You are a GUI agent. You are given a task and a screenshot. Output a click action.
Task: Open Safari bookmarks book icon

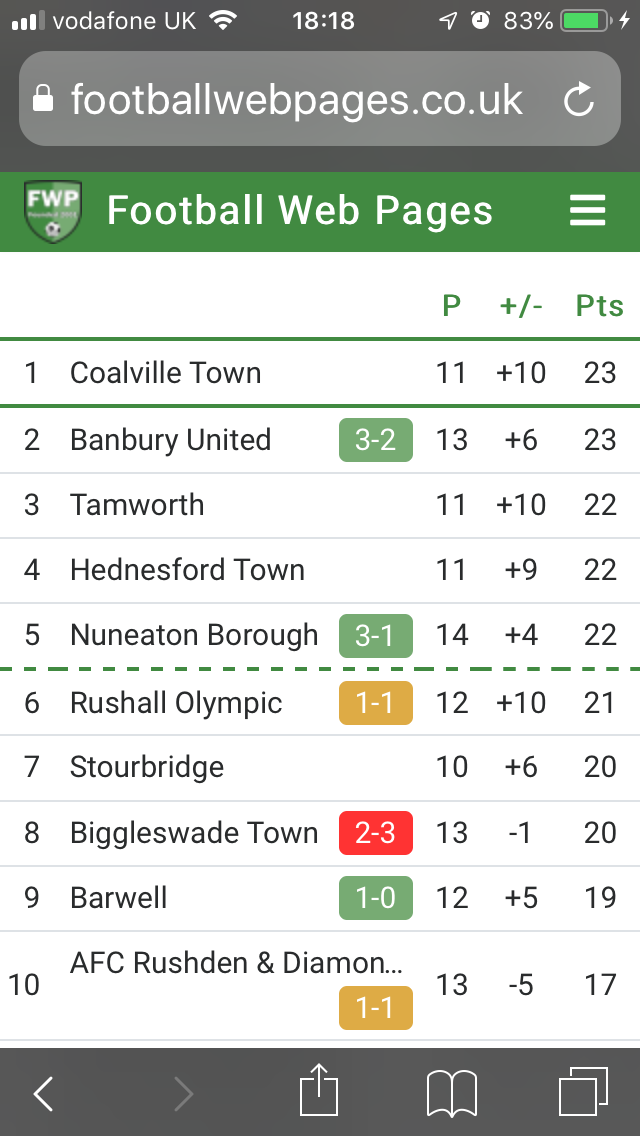click(x=452, y=1092)
